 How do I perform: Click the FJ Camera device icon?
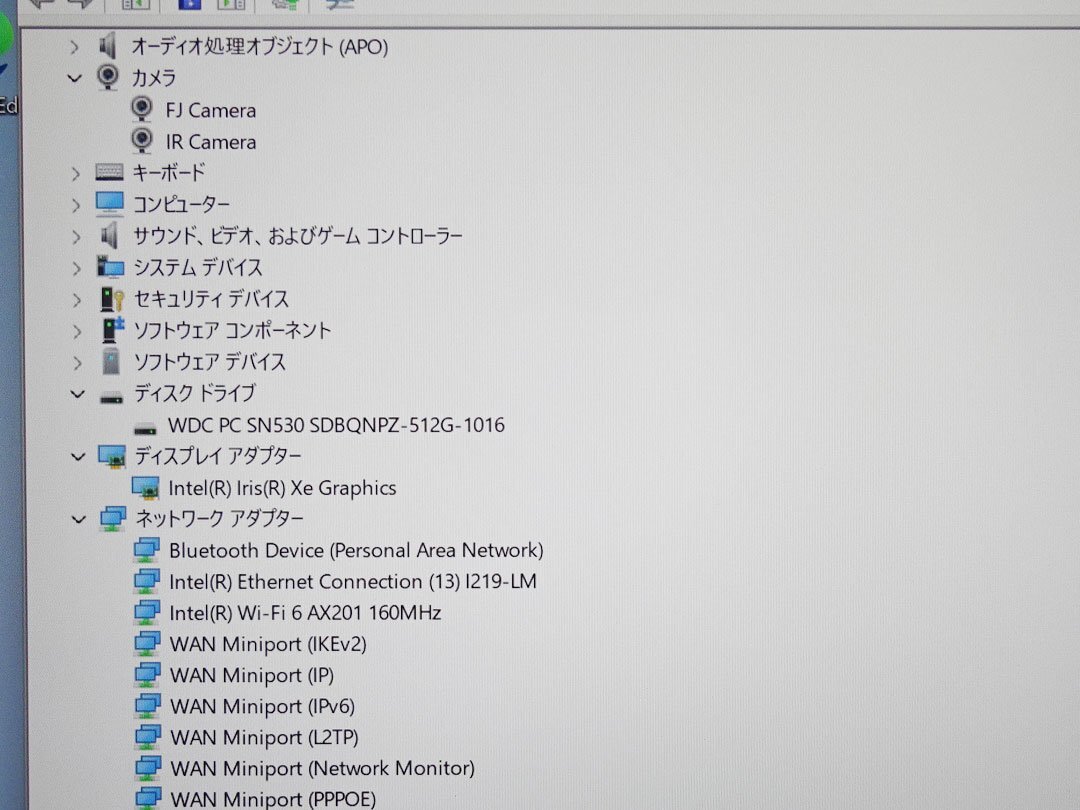(x=142, y=109)
